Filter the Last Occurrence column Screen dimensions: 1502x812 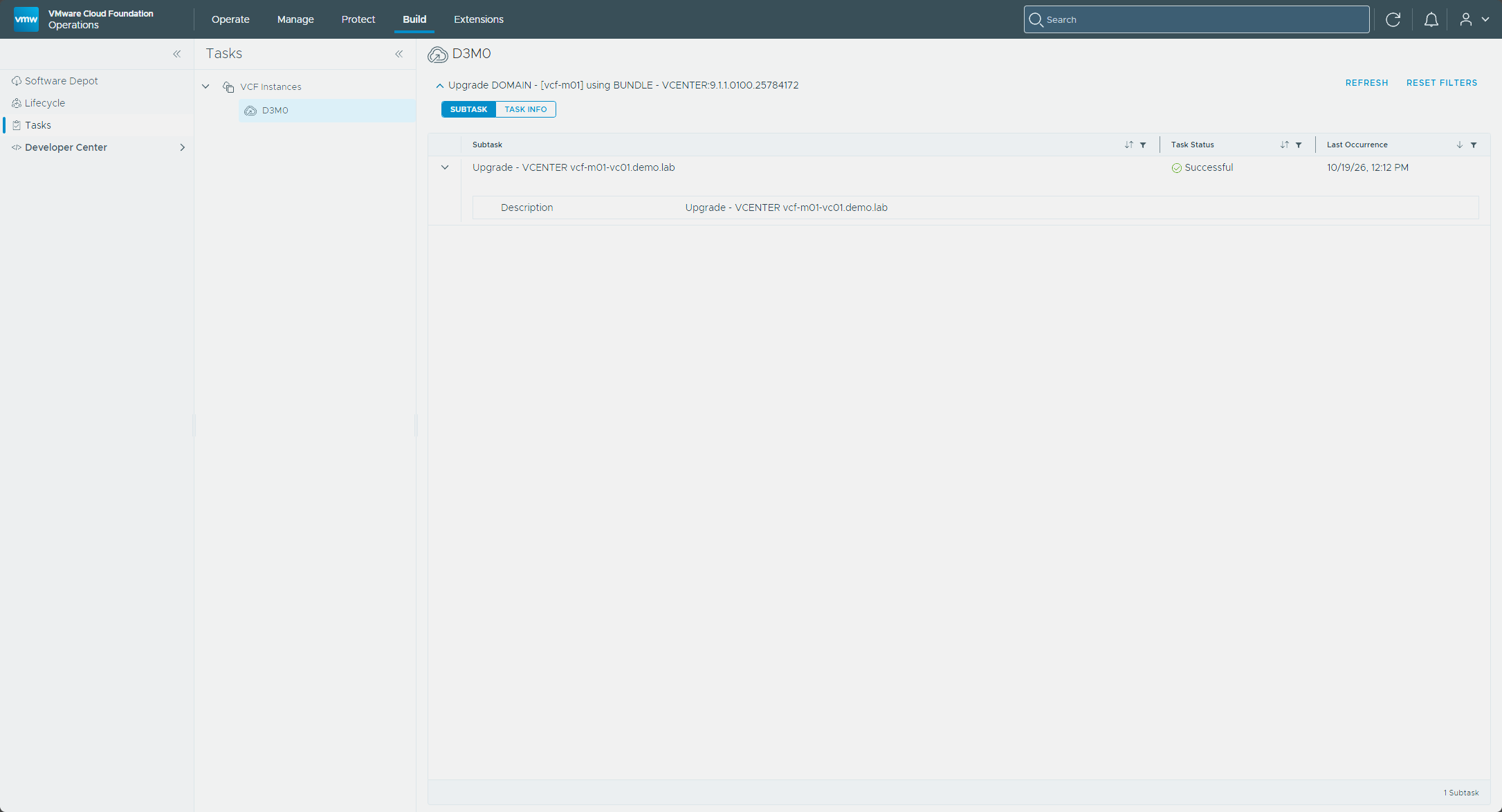pos(1474,145)
